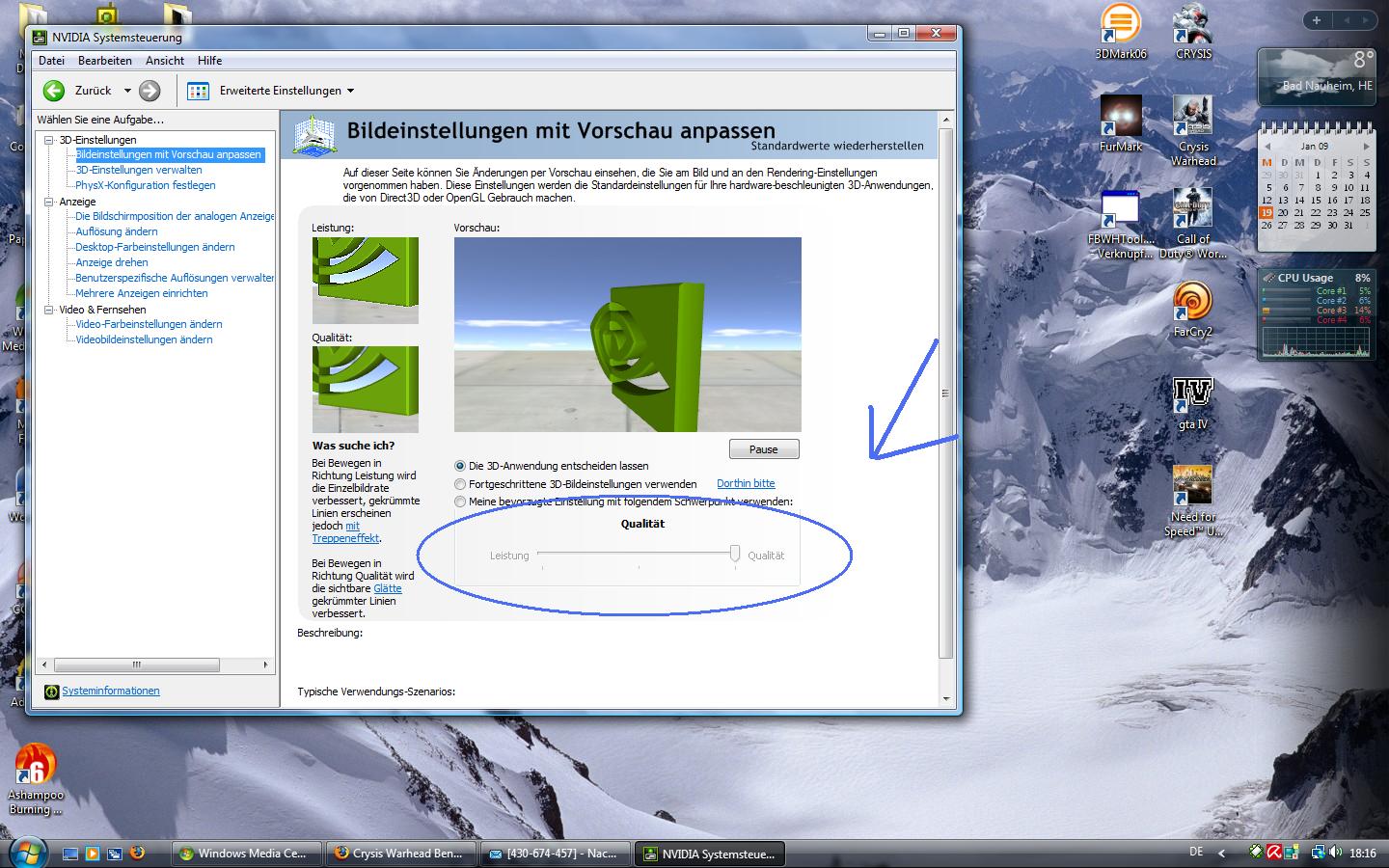
Task: Click the Windows Media Player quick launch icon
Action: coord(93,854)
